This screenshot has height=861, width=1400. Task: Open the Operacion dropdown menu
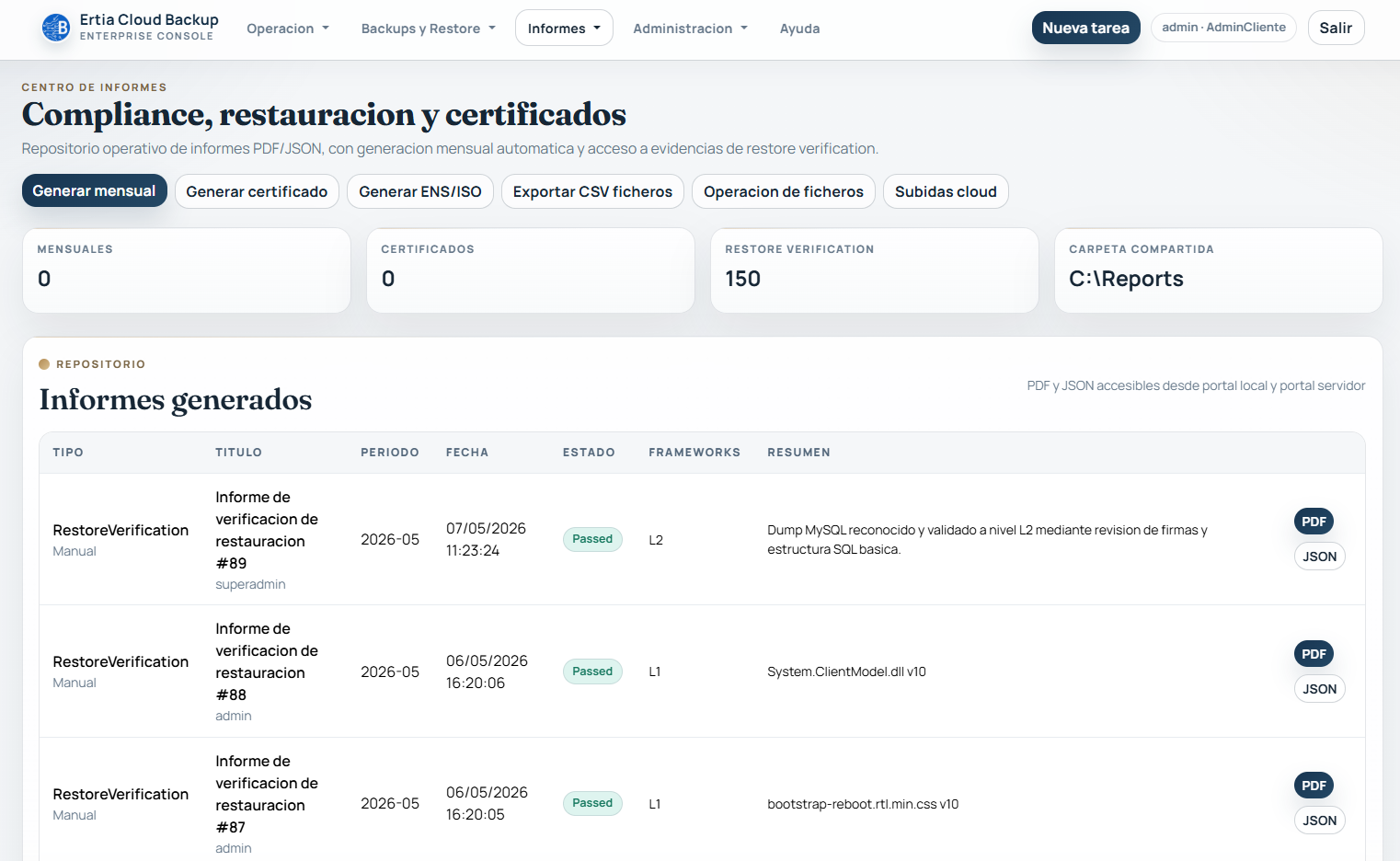[288, 29]
